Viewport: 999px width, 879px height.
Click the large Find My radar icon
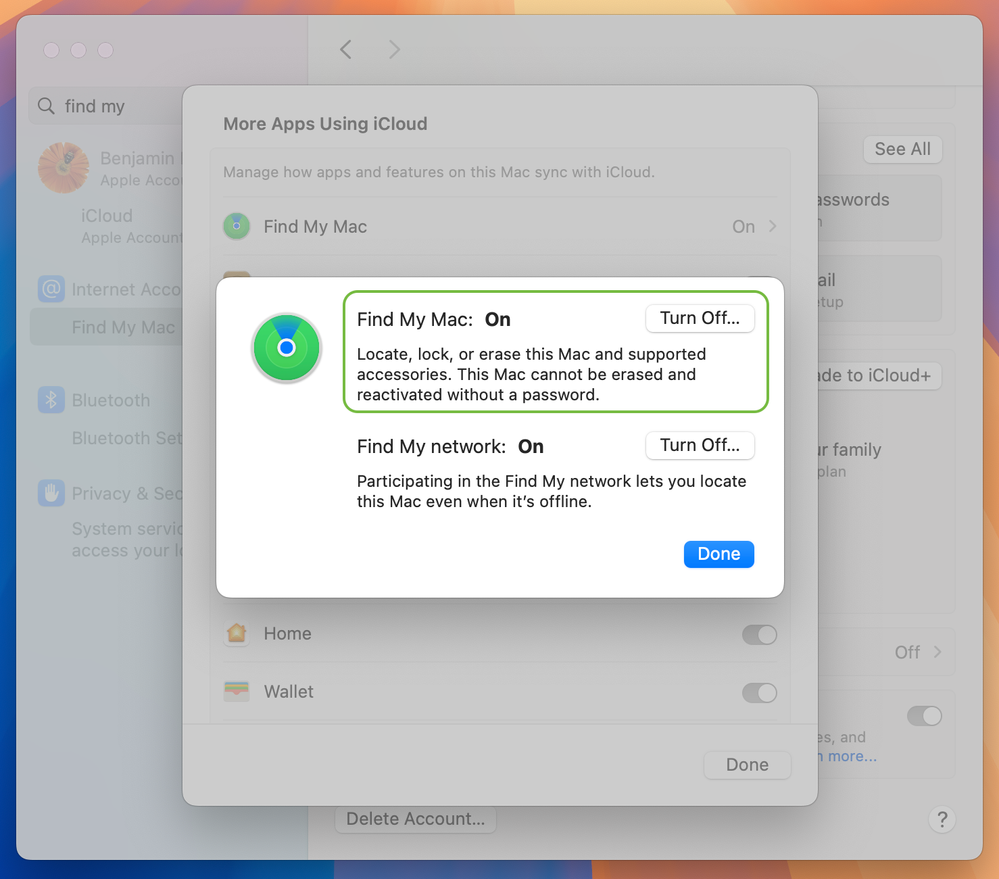pos(287,348)
